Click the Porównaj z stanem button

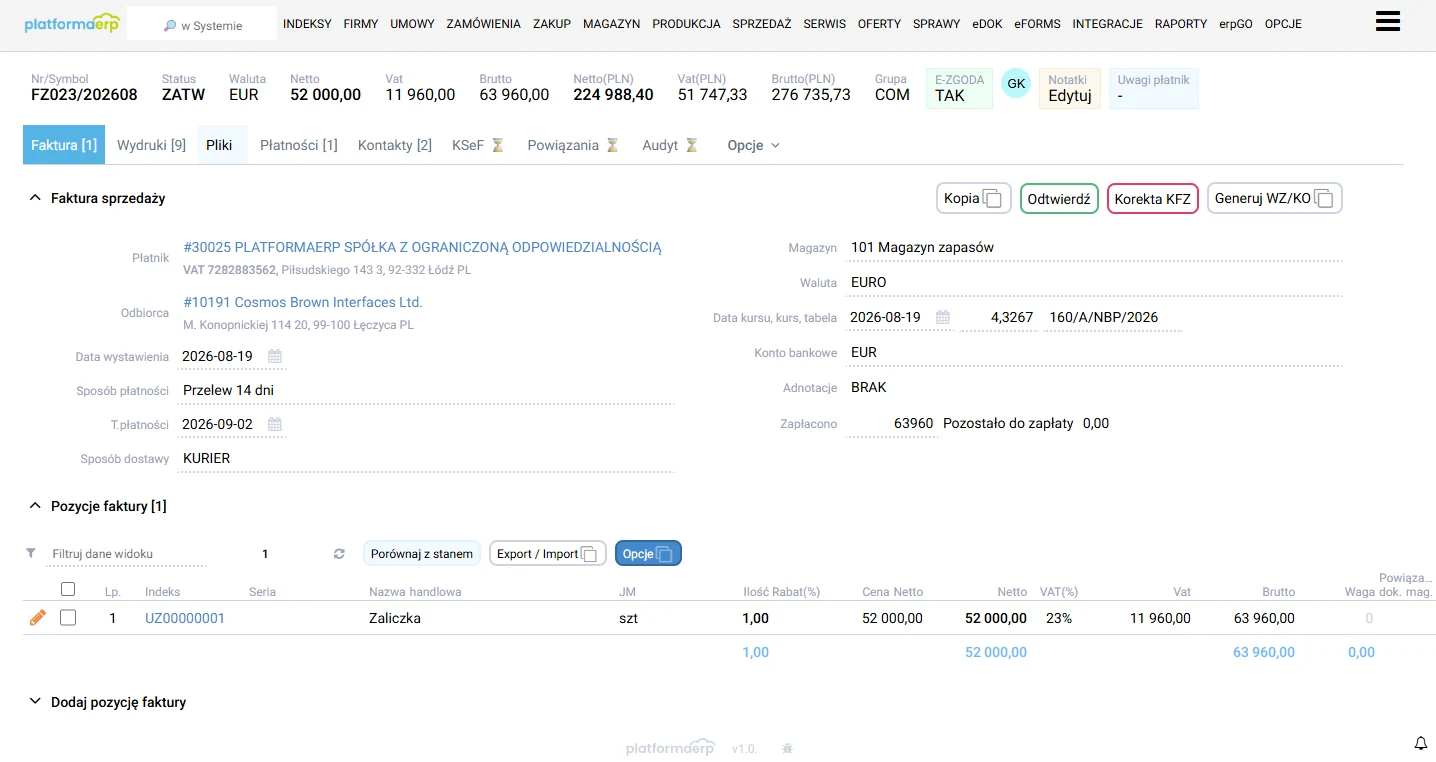click(x=422, y=553)
